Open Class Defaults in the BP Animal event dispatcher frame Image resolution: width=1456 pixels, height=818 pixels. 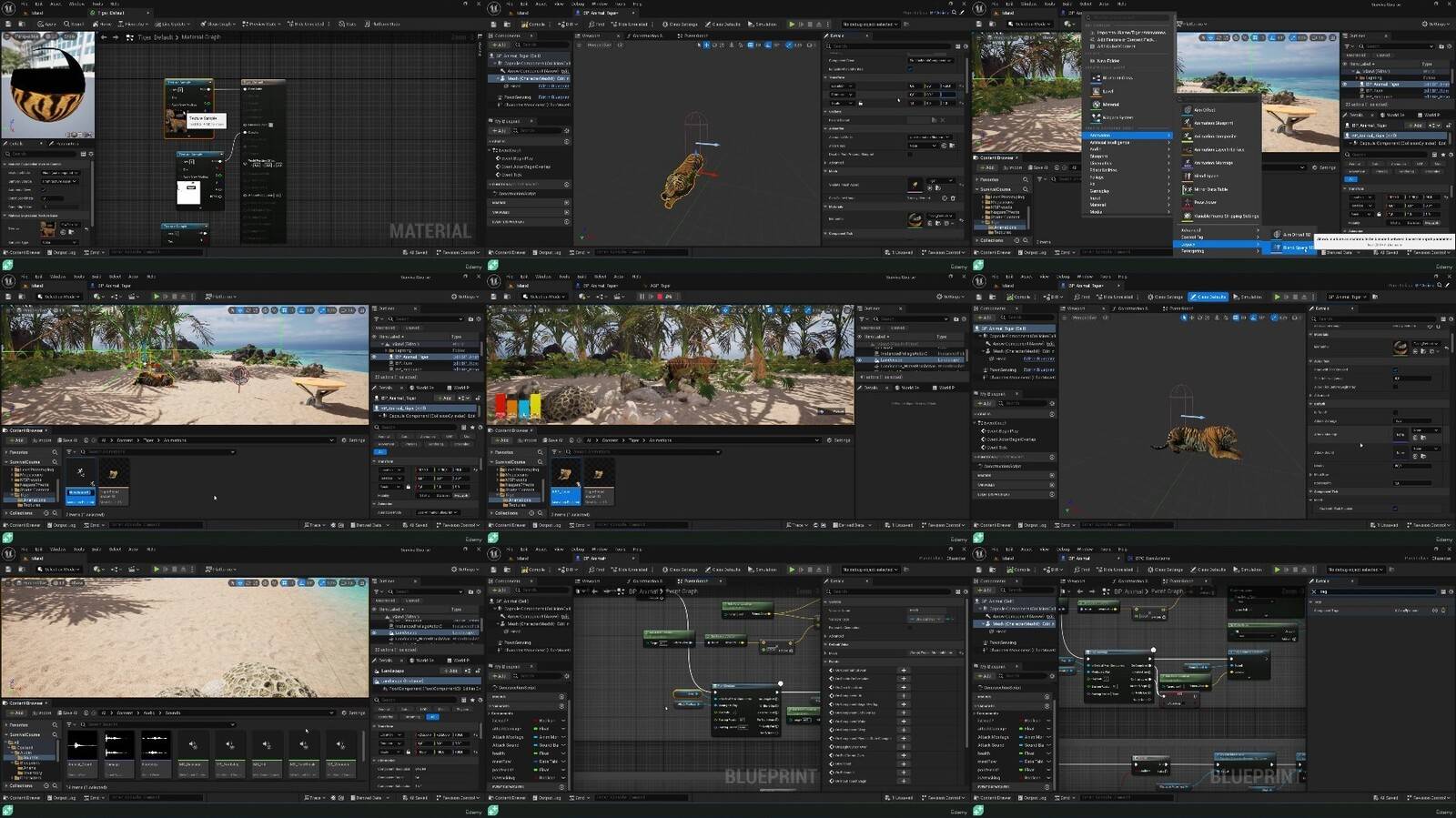click(723, 570)
